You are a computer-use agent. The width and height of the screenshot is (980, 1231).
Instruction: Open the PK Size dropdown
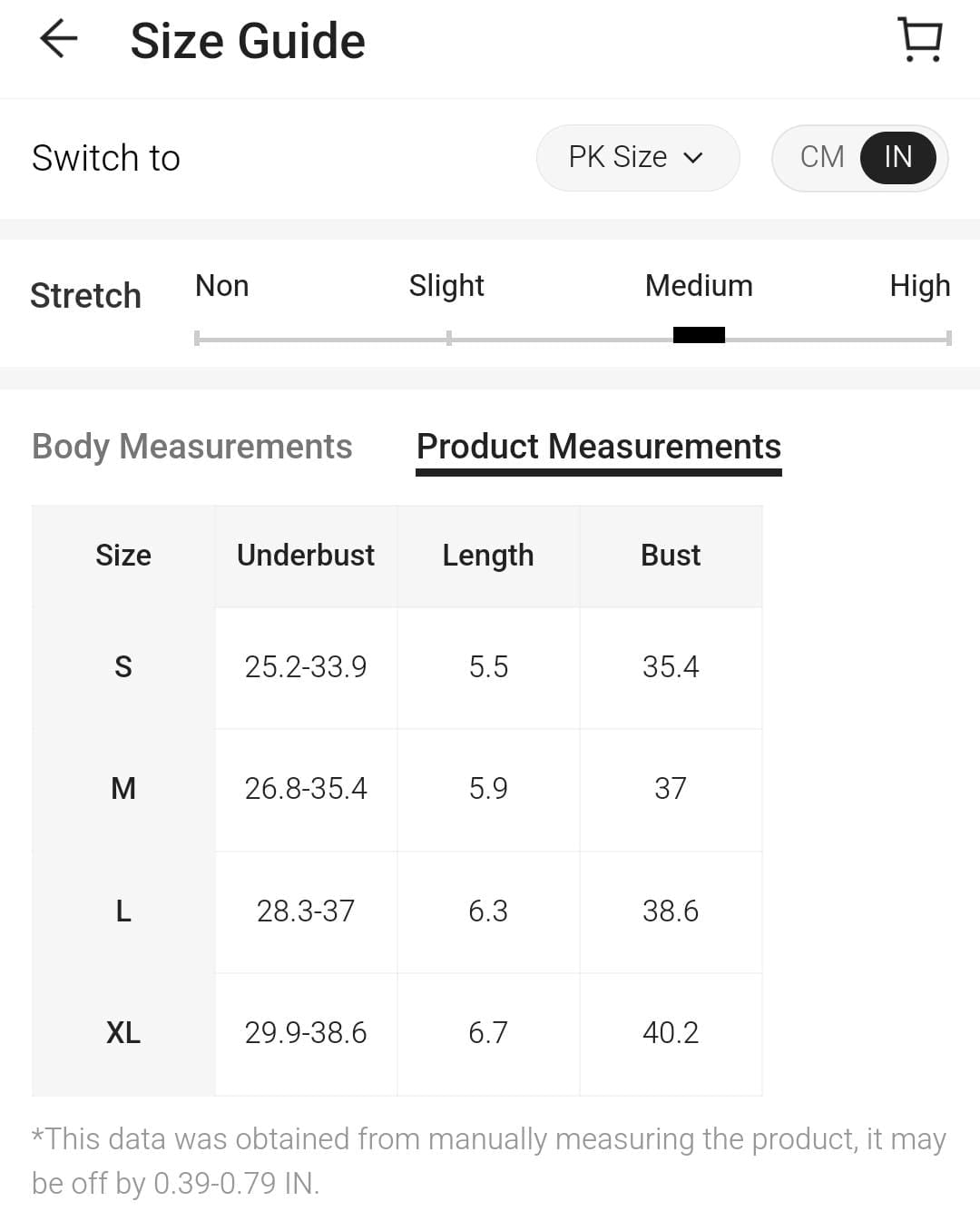click(x=637, y=157)
